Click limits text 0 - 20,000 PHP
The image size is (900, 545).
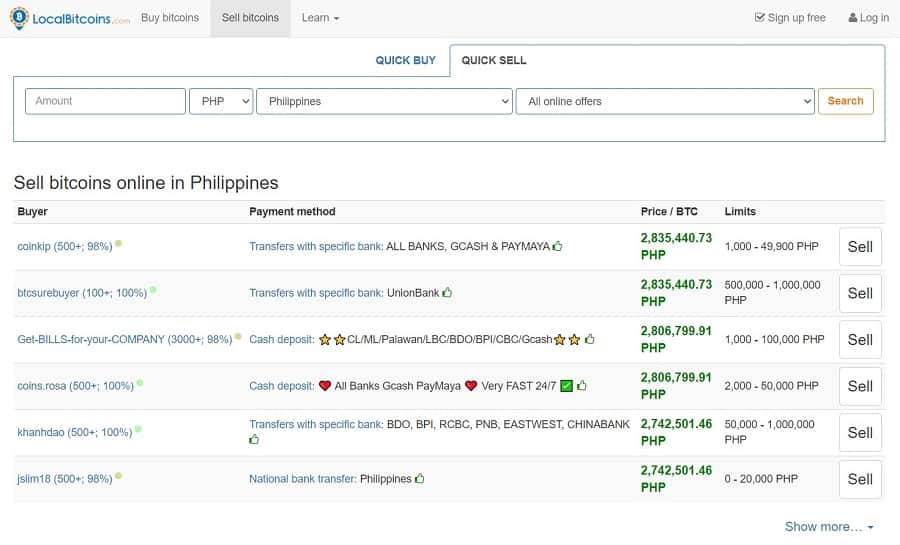(x=761, y=479)
